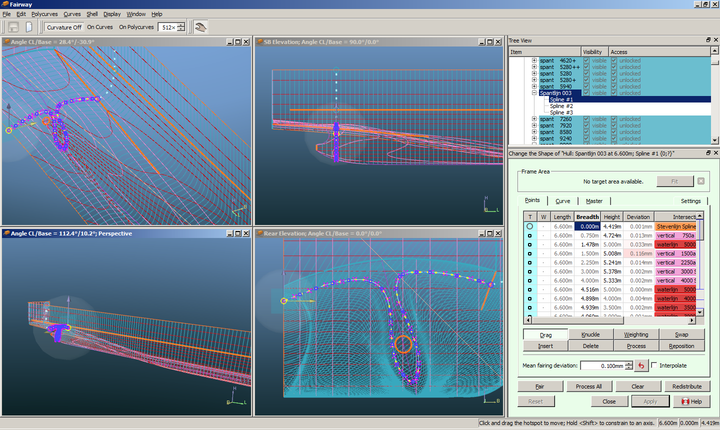
Task: Click the hull shell icon in toolbar
Action: pos(202,27)
